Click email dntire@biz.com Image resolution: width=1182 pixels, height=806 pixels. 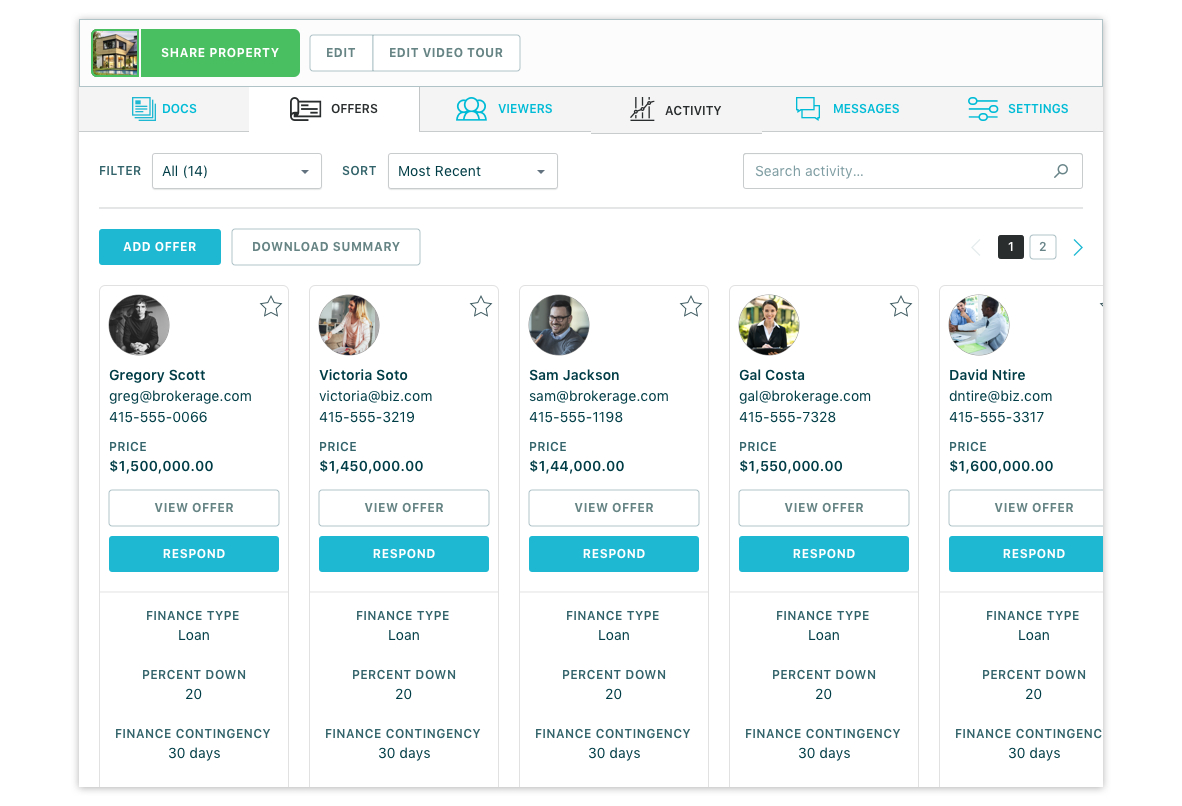(x=1000, y=397)
